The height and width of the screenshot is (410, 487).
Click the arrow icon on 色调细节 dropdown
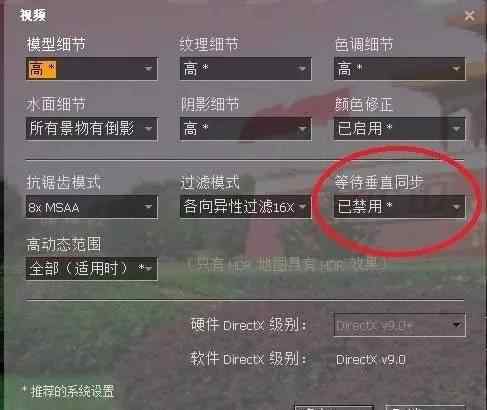[x=456, y=69]
